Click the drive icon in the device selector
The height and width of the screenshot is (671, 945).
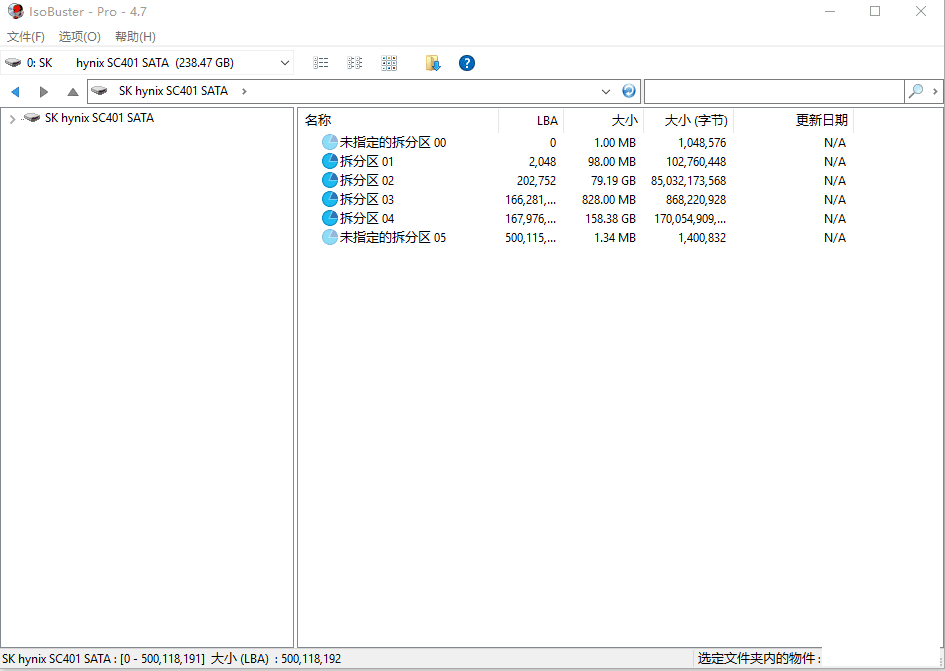(x=13, y=62)
